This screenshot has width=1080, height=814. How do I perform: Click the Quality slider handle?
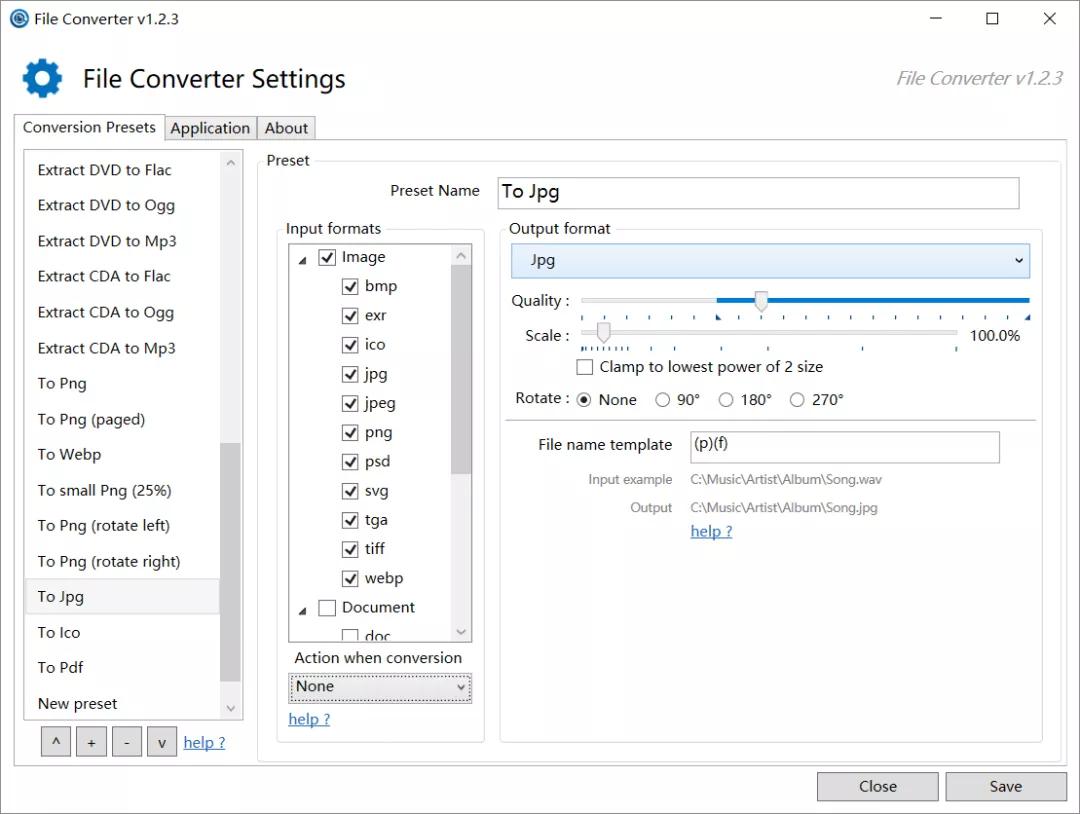[761, 301]
